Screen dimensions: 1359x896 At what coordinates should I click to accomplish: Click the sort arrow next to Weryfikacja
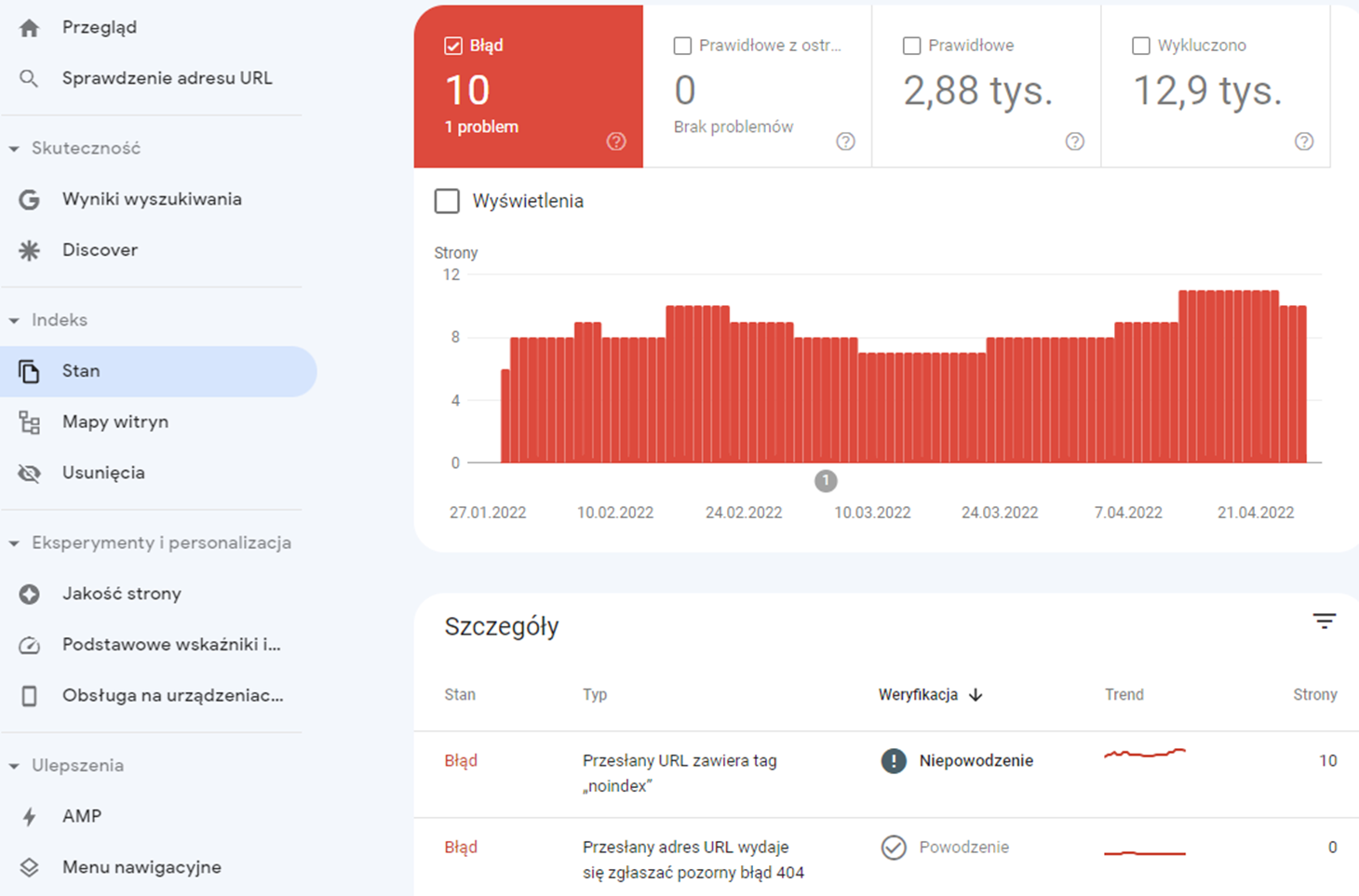[976, 695]
